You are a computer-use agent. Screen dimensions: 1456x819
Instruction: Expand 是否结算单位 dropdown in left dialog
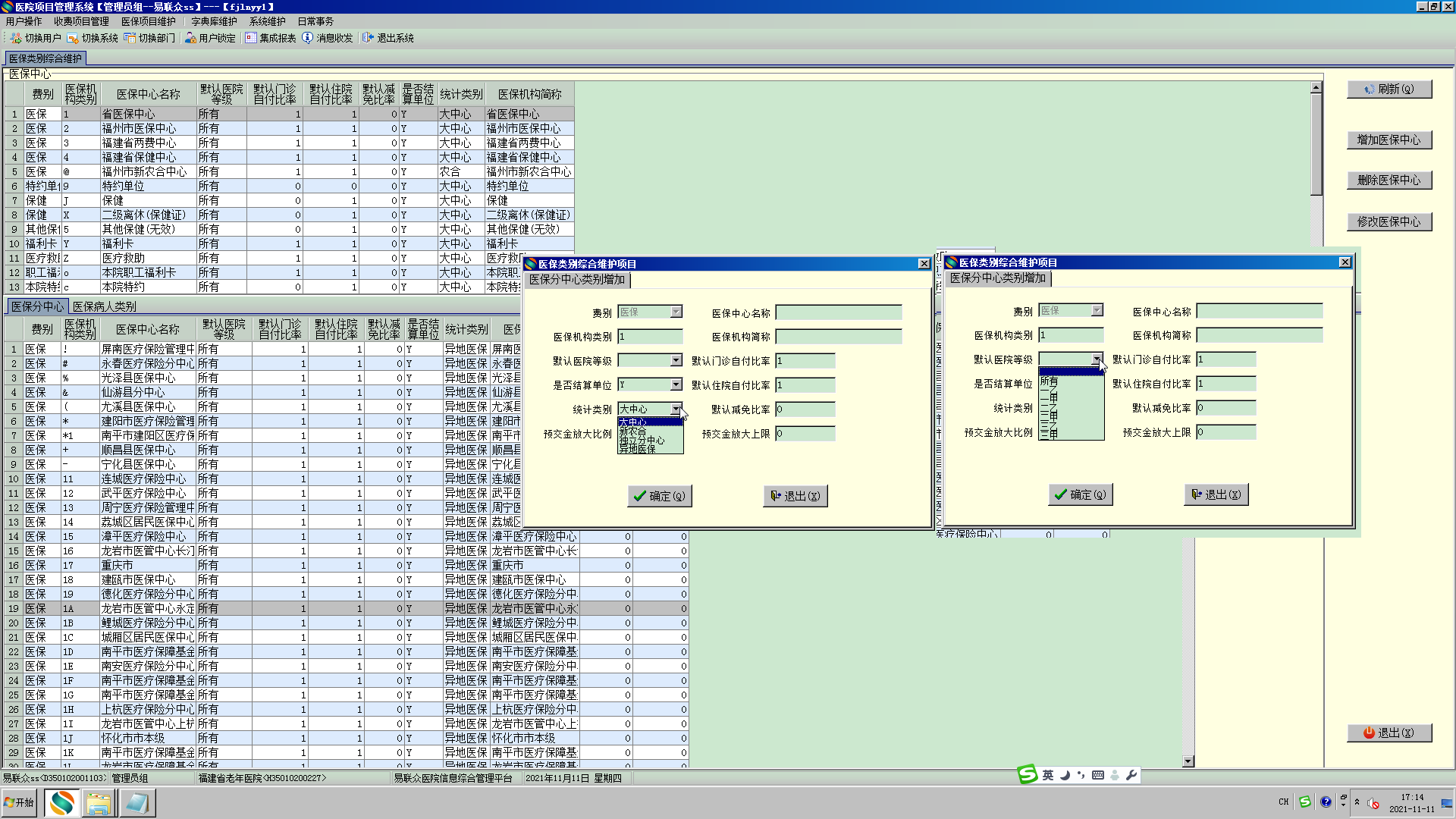point(676,385)
